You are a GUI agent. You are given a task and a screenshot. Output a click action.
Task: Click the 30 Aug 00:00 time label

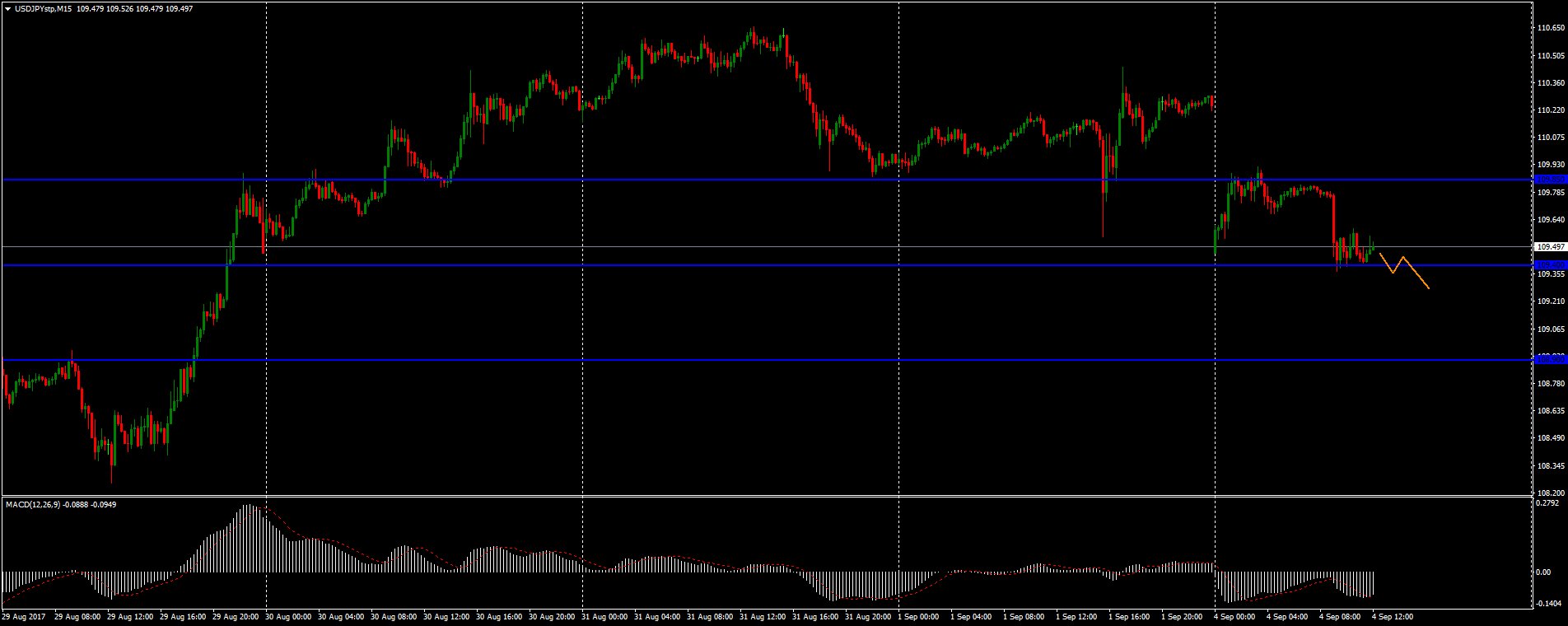[x=290, y=616]
